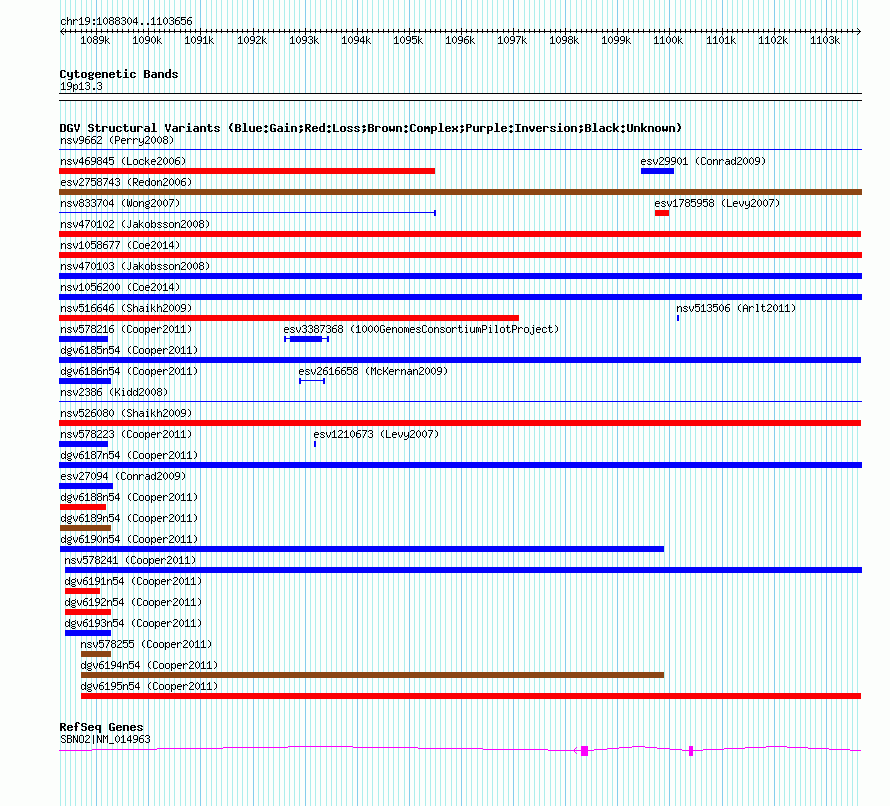Screen dimensions: 890x806
Task: Select the dgv6190n54 long blue bar
Action: [362, 549]
